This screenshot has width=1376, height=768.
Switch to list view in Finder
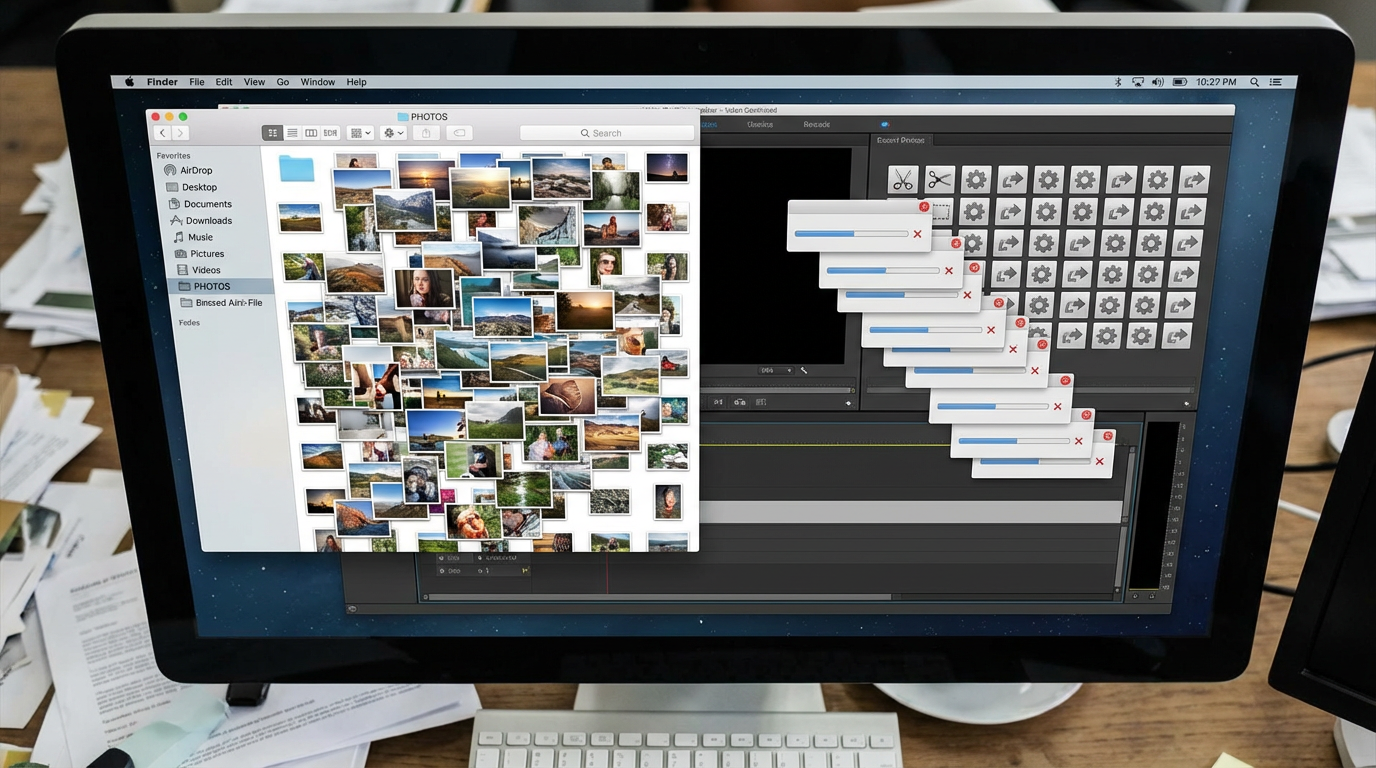[292, 132]
